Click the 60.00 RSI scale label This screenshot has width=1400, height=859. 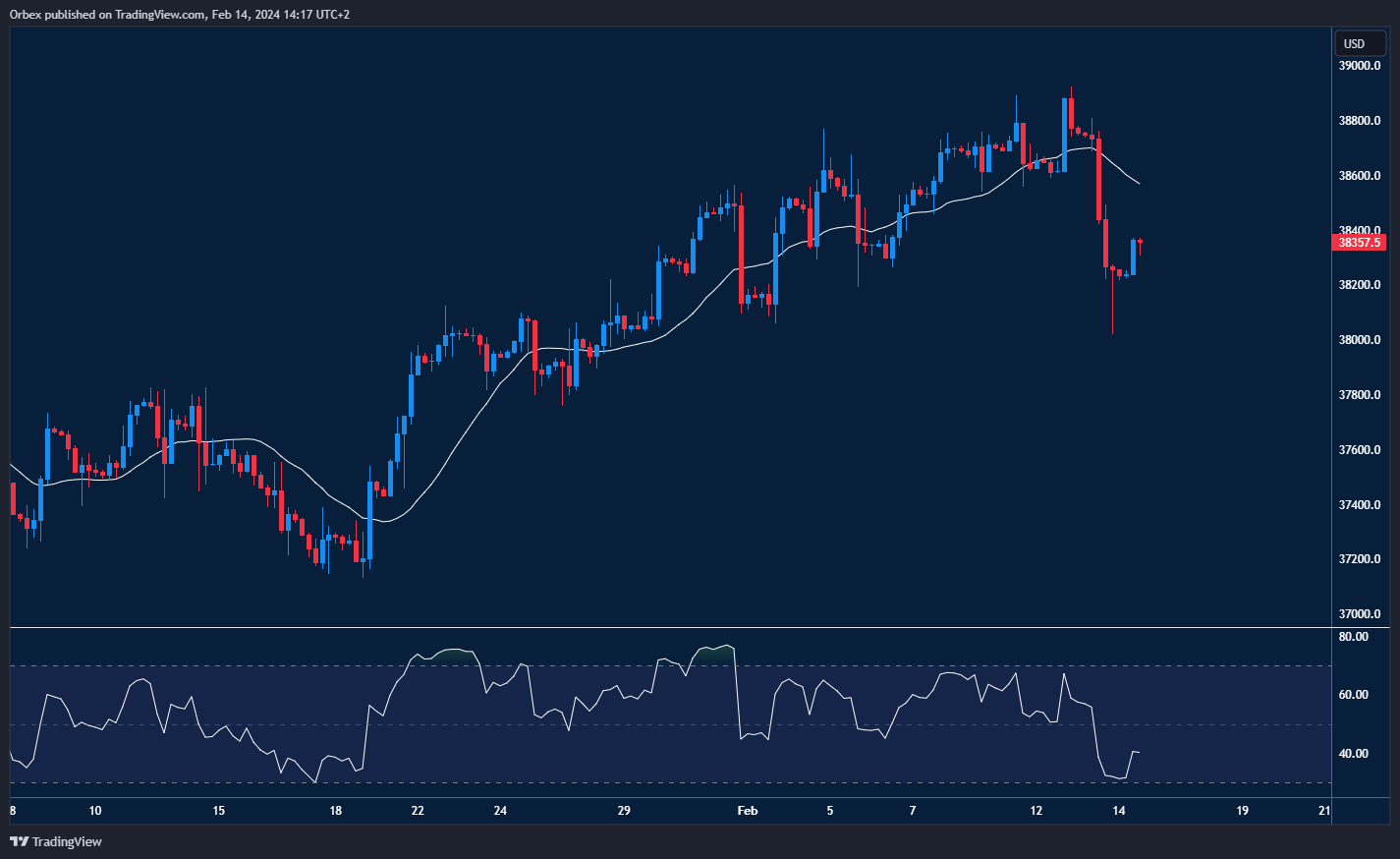tap(1354, 695)
